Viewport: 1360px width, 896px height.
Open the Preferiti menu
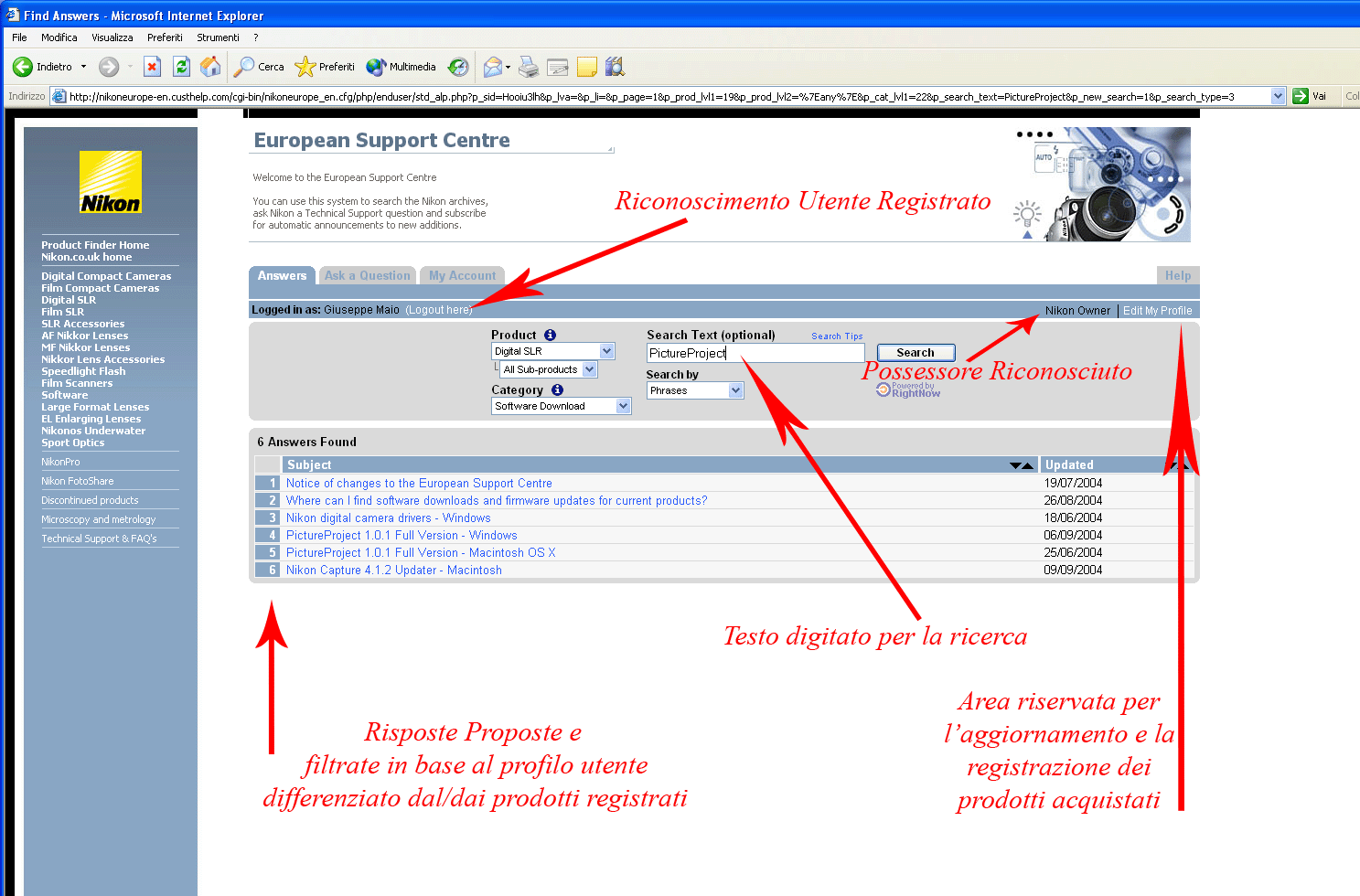click(x=165, y=37)
